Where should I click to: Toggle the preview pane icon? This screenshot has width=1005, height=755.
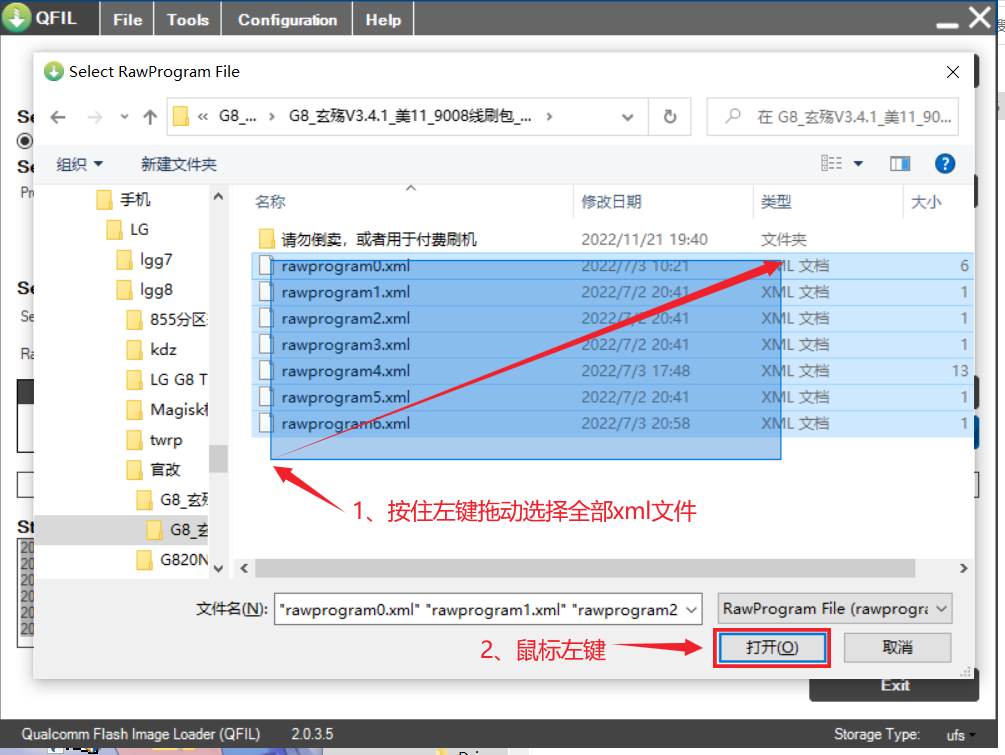click(900, 163)
